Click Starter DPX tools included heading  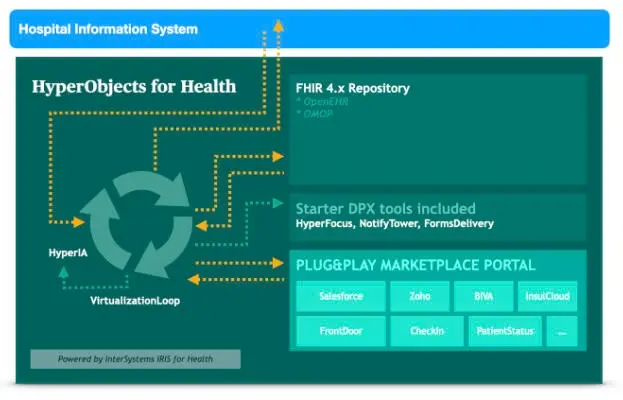385,209
